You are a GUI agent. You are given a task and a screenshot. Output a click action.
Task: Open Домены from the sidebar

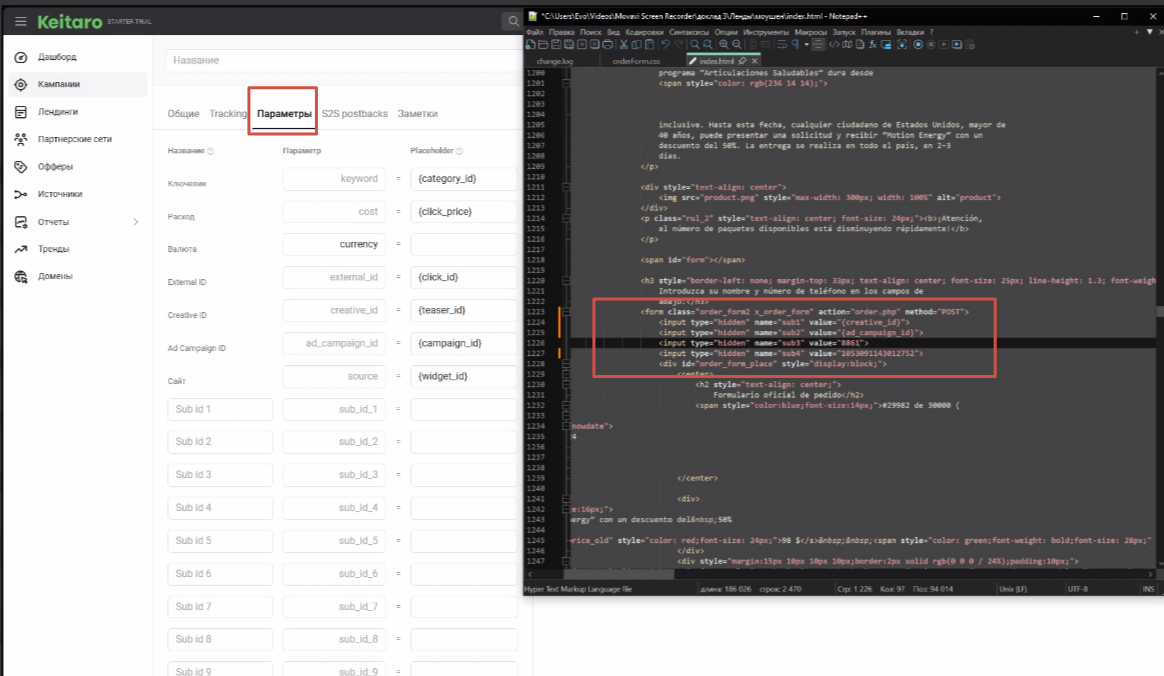[55, 276]
